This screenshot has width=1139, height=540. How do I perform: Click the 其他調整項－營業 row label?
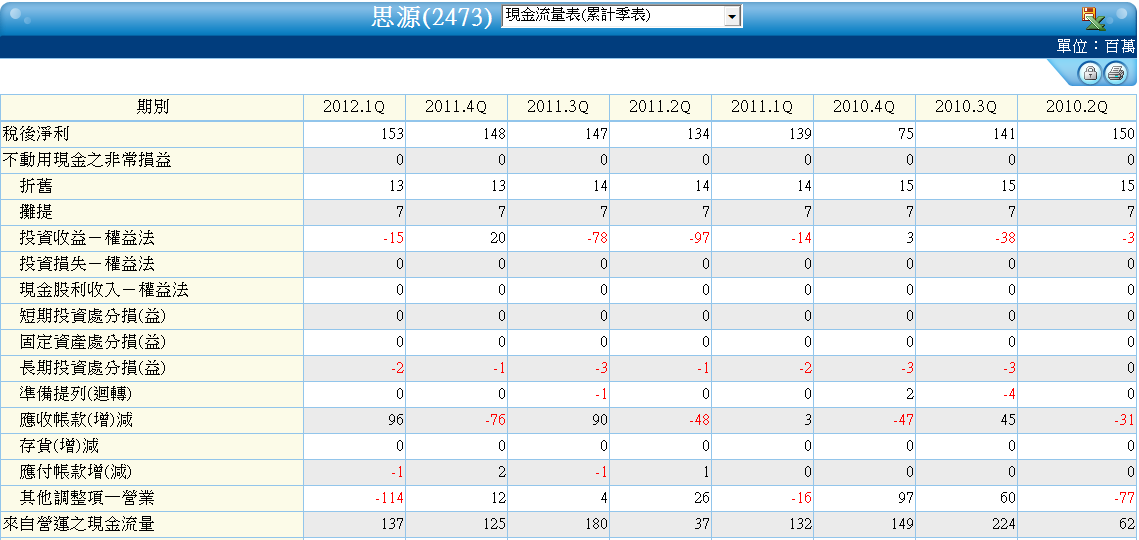[x=87, y=499]
